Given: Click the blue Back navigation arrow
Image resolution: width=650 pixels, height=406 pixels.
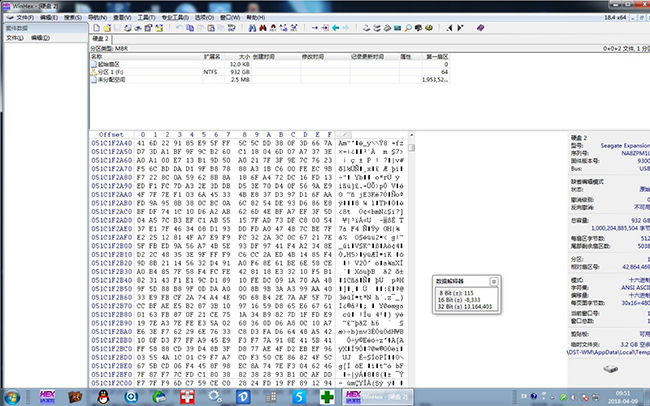Looking at the screenshot, I should tap(335, 28).
